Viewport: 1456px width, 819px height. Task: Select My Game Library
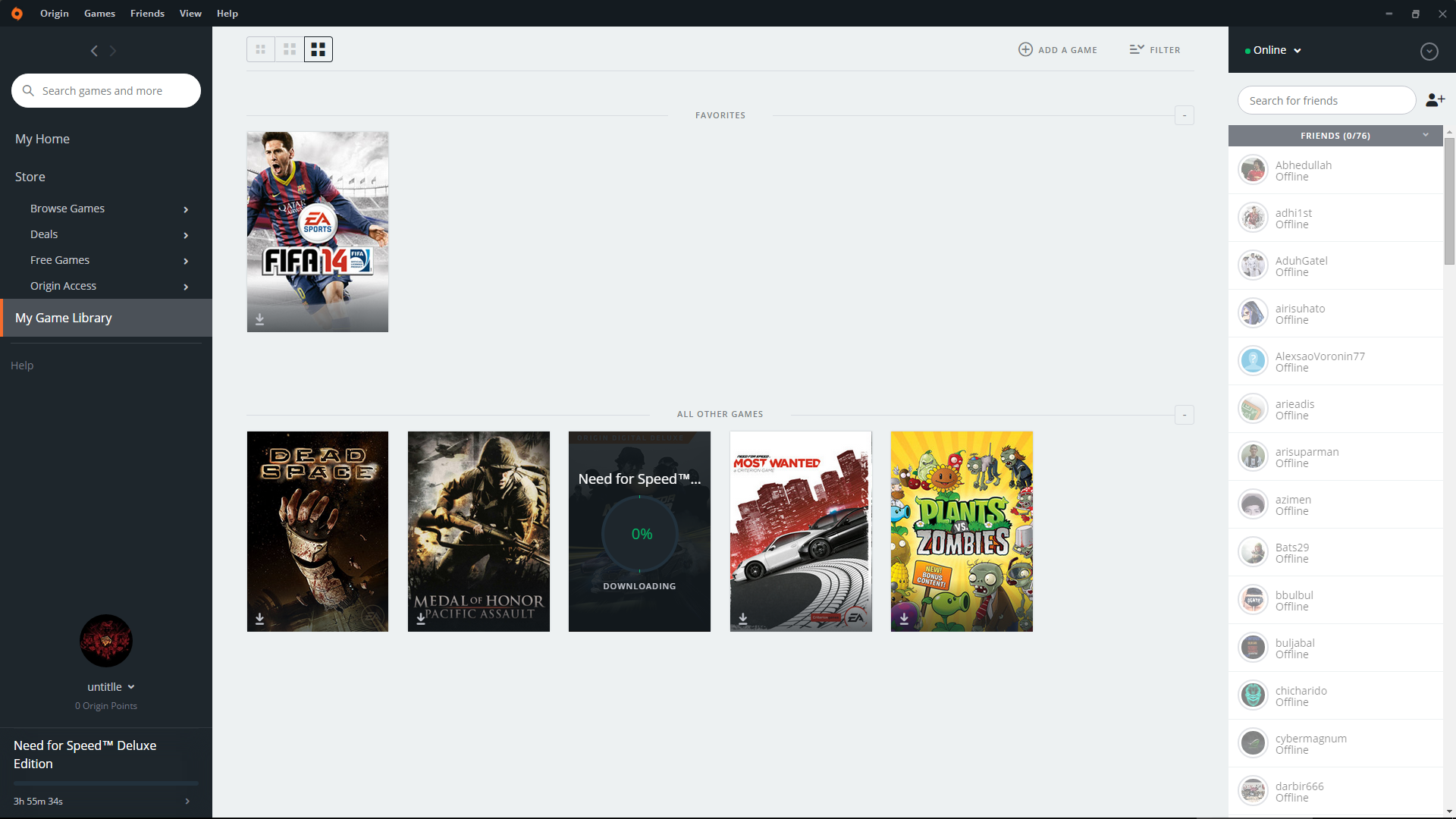pyautogui.click(x=106, y=318)
